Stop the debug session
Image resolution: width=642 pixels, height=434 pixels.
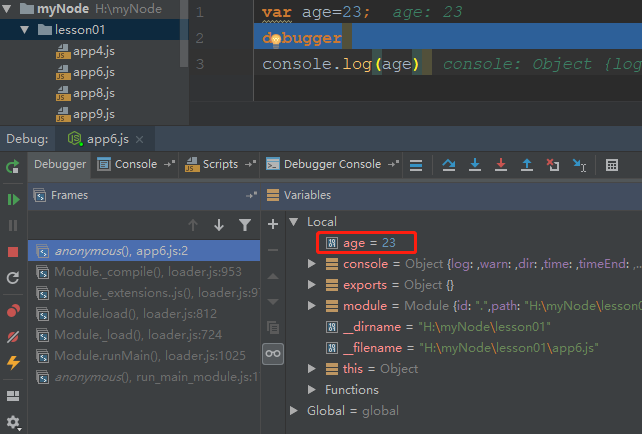13,252
